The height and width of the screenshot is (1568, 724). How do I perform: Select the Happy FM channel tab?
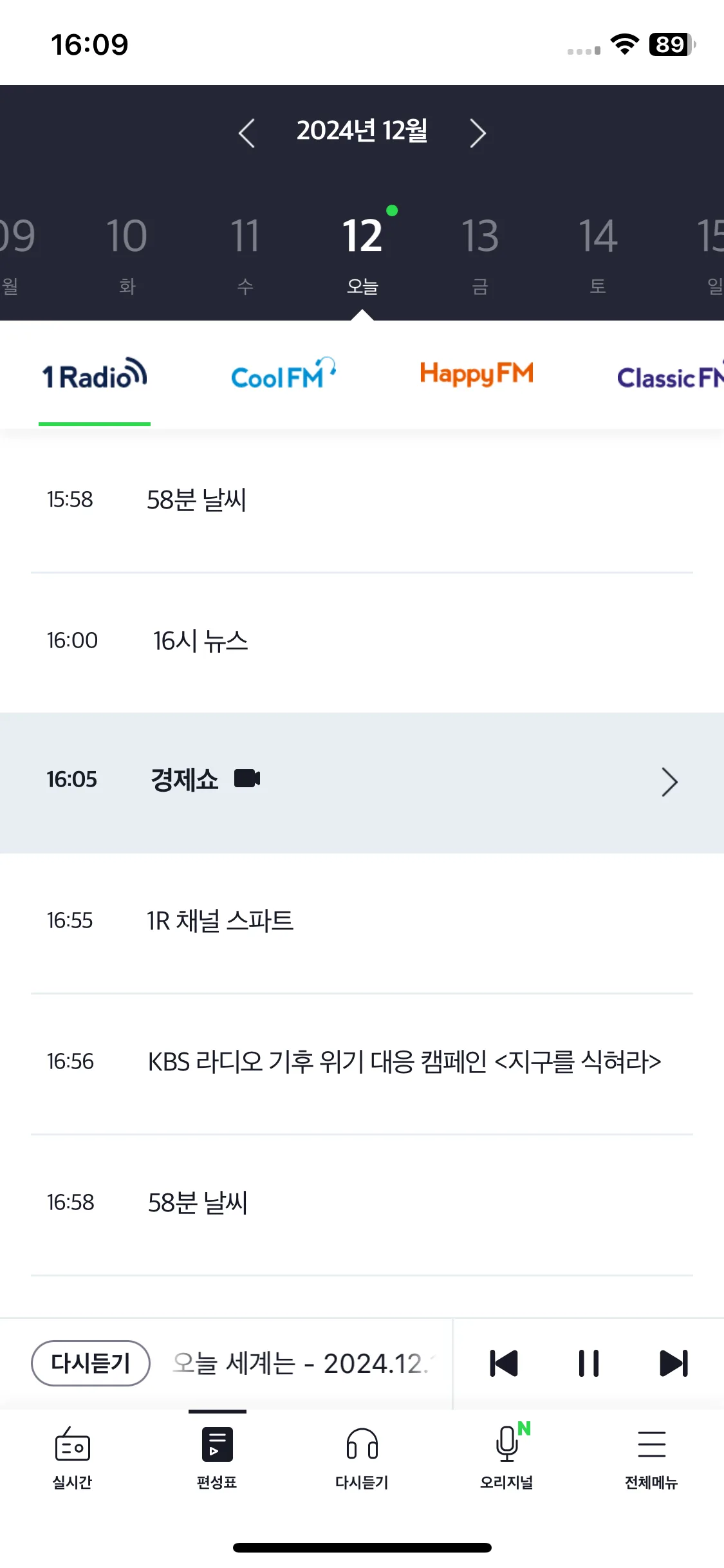coord(476,374)
